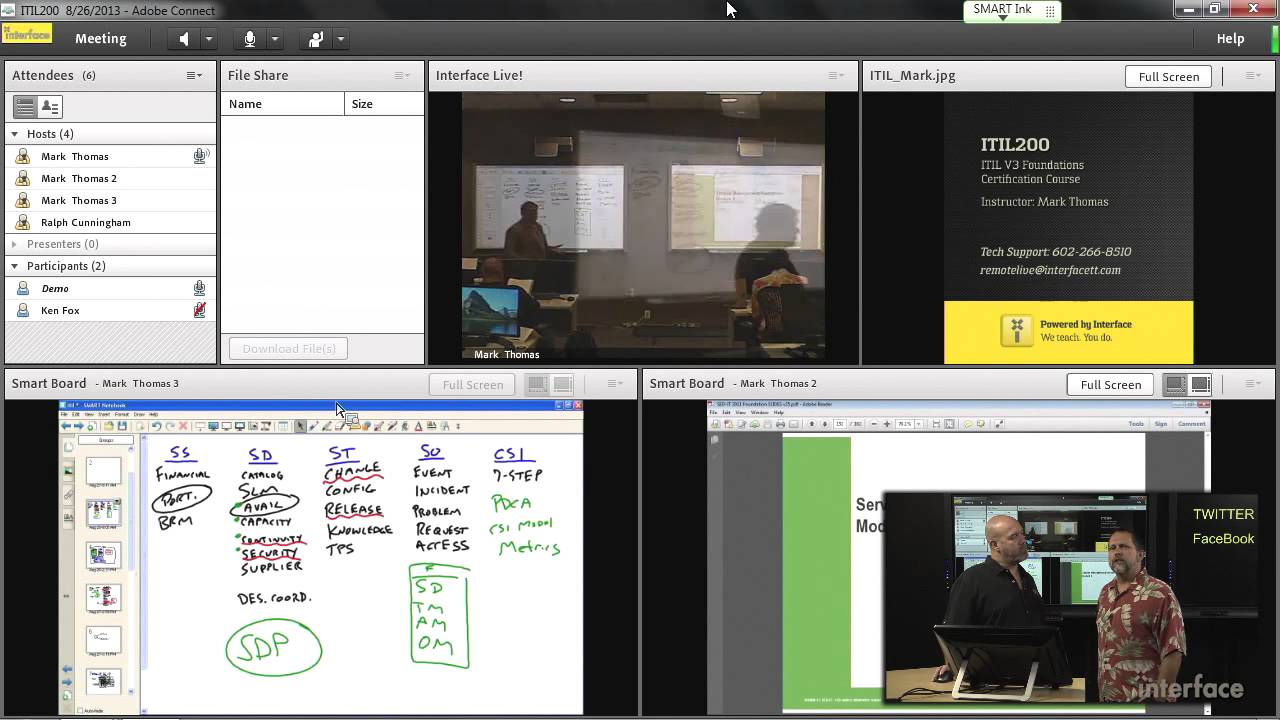Open the Attendees pod options menu
This screenshot has height=720, width=1280.
click(x=194, y=75)
